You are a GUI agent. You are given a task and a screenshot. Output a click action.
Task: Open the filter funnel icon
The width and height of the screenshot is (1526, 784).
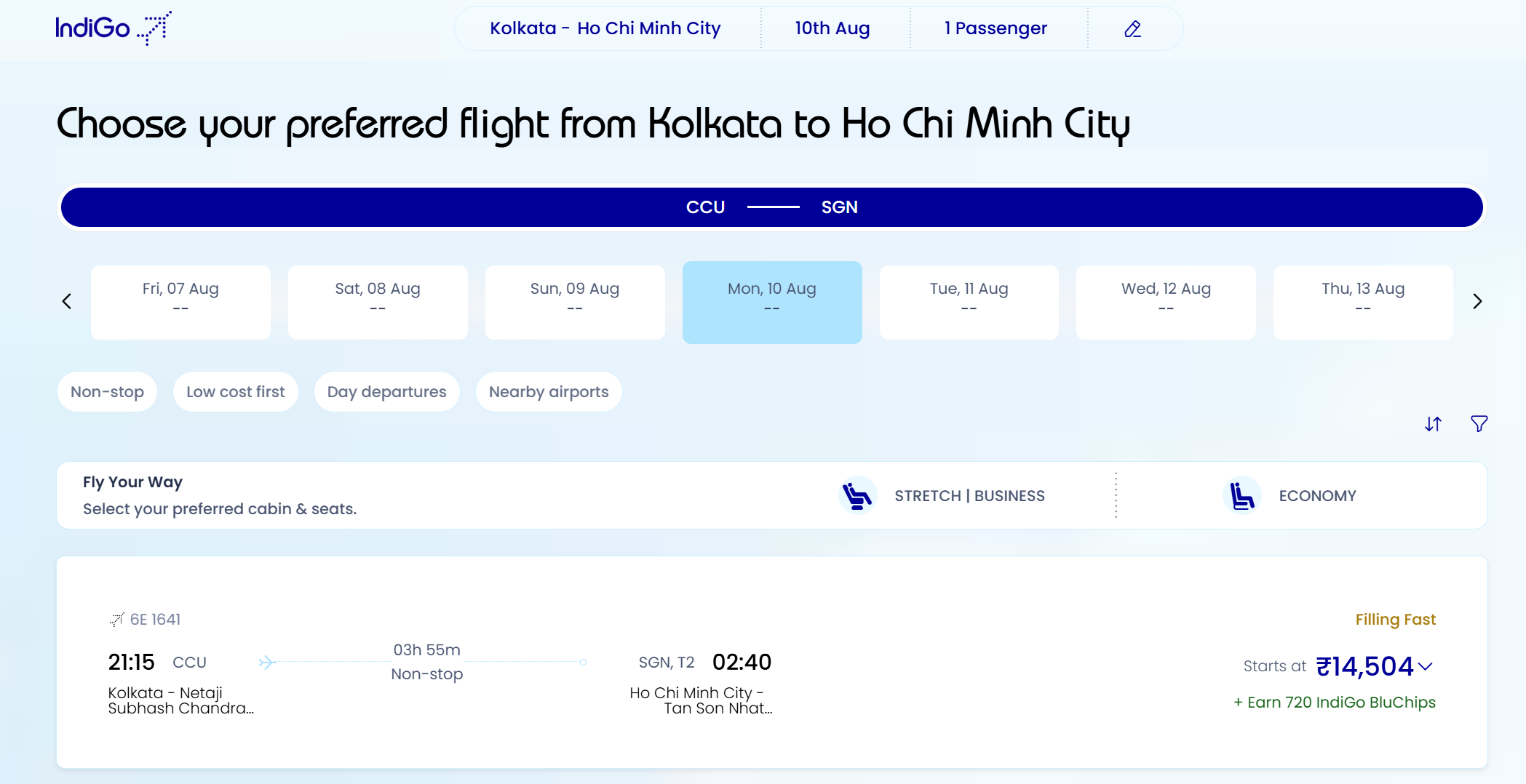pos(1479,424)
